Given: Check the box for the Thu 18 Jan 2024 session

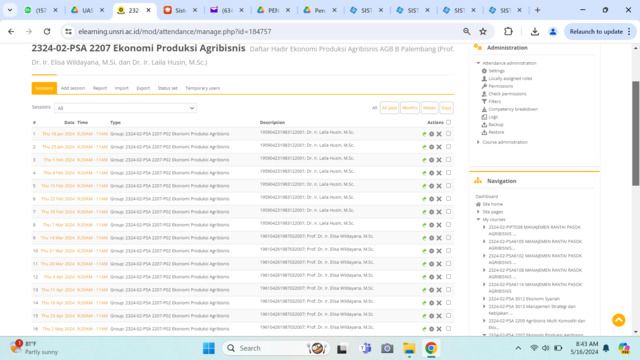Looking at the screenshot, I should pos(449,133).
